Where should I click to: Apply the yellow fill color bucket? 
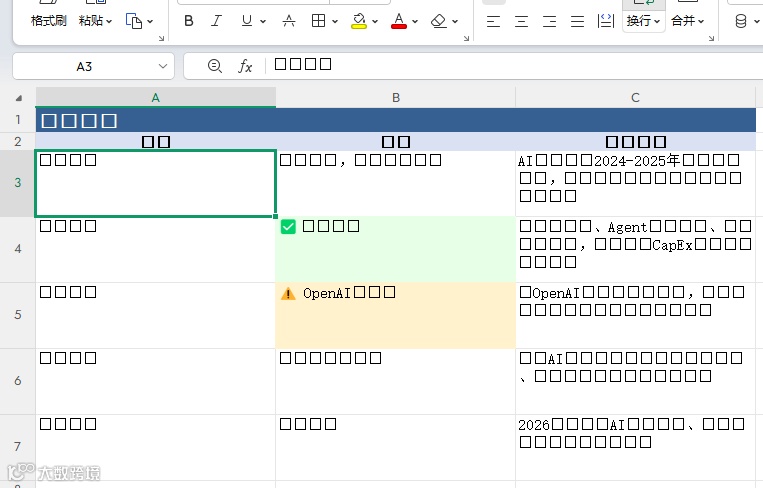click(359, 21)
